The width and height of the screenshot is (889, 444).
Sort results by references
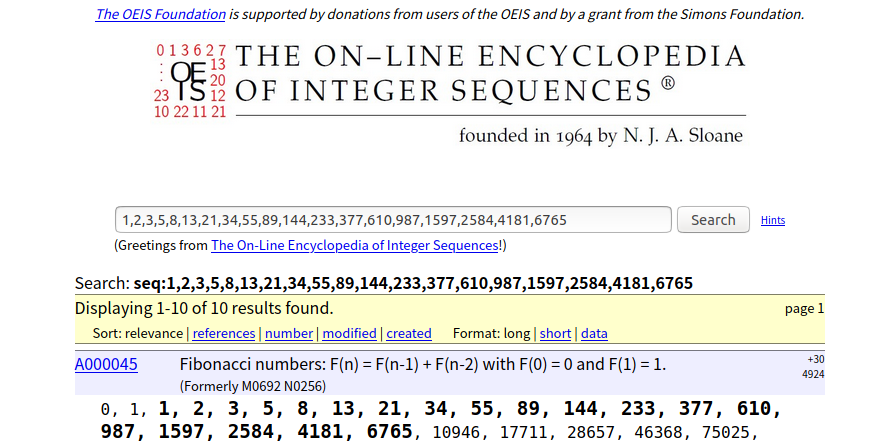tap(224, 333)
